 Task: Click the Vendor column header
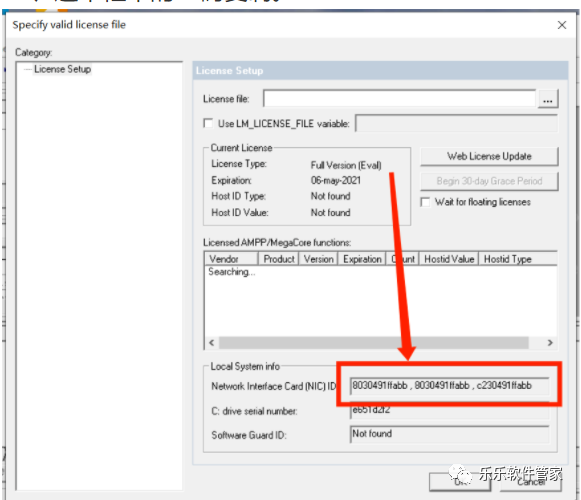pyautogui.click(x=231, y=259)
